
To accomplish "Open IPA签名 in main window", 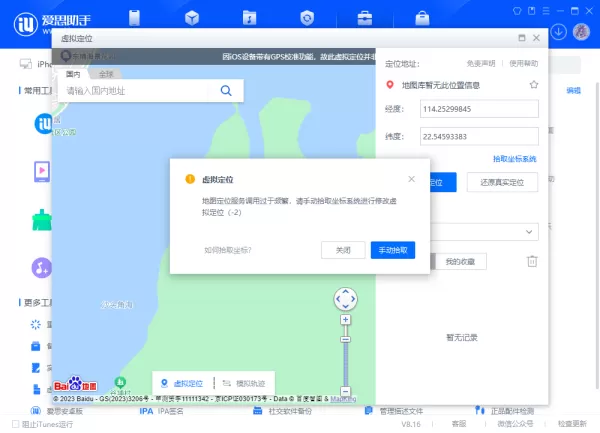I will (x=161, y=411).
